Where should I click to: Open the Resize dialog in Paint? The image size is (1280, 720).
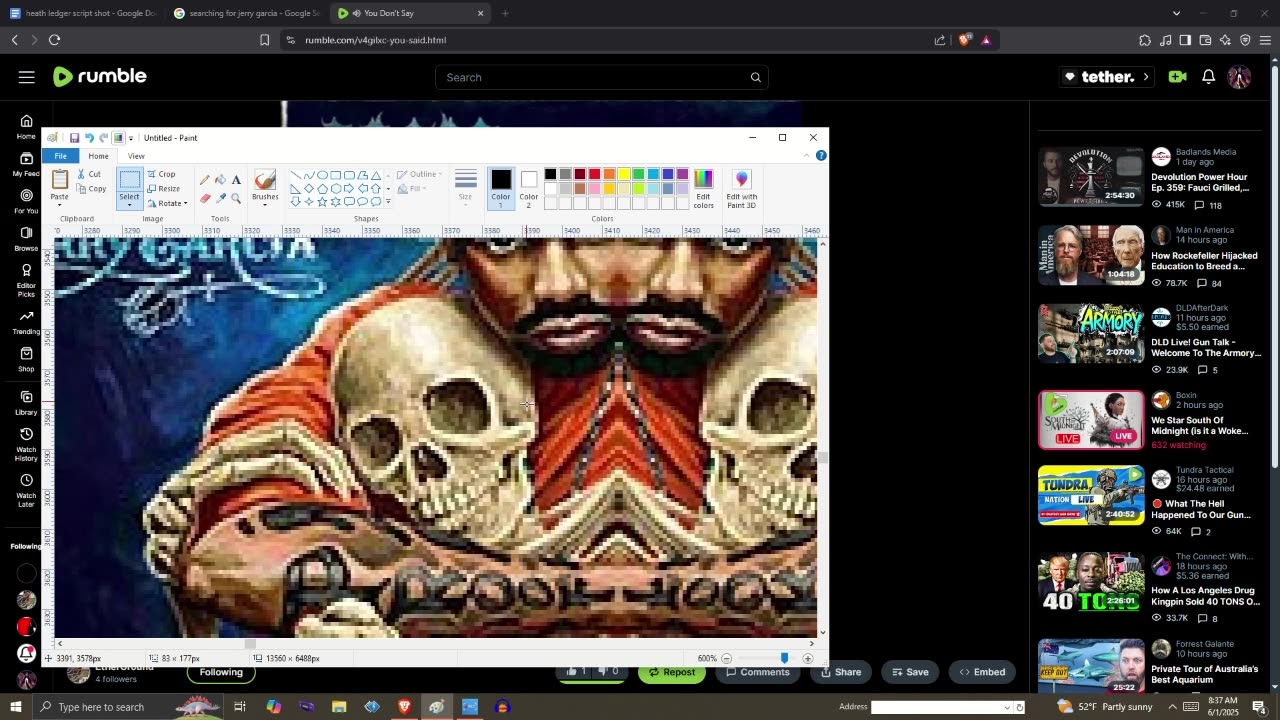(x=163, y=189)
